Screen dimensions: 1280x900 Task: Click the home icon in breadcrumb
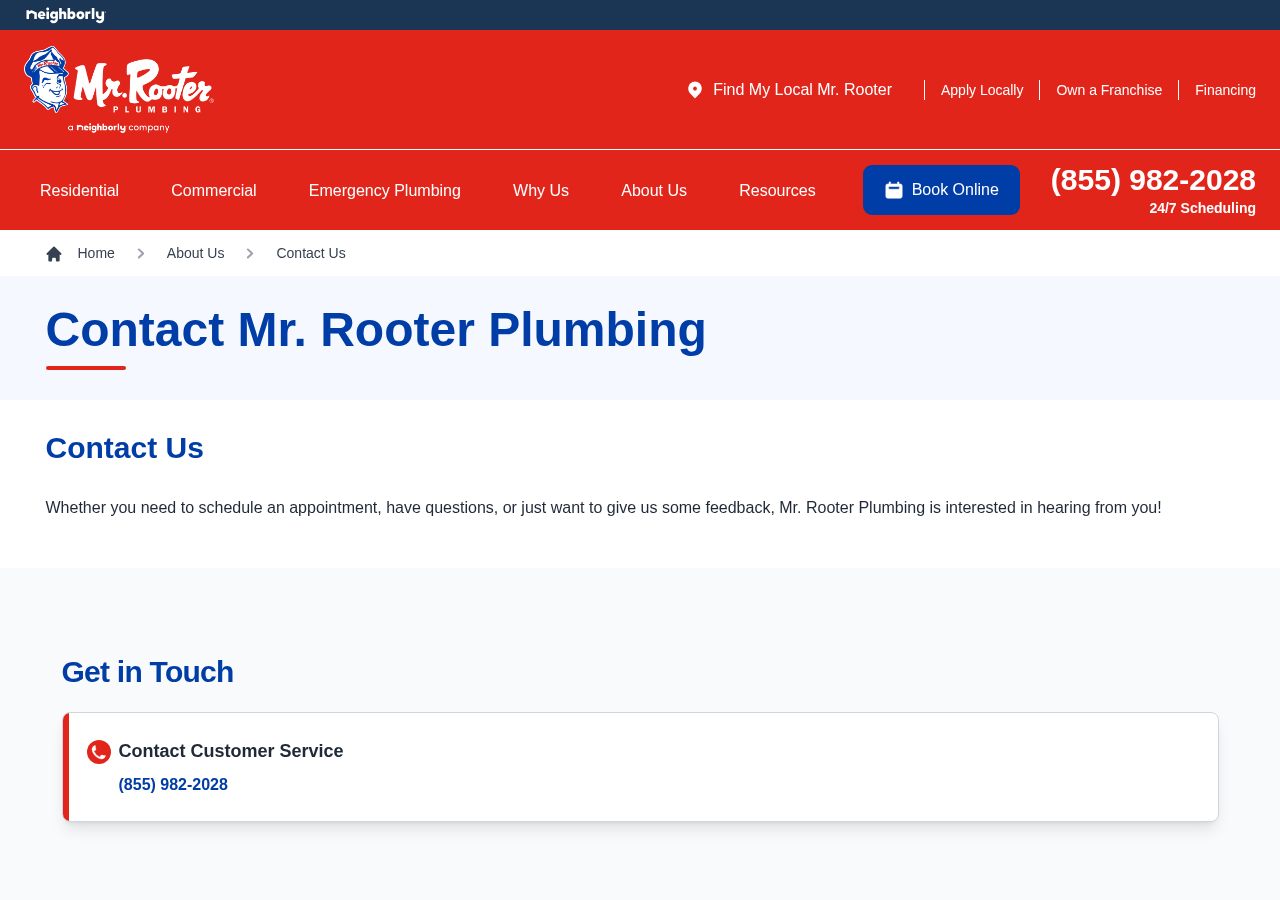(54, 254)
